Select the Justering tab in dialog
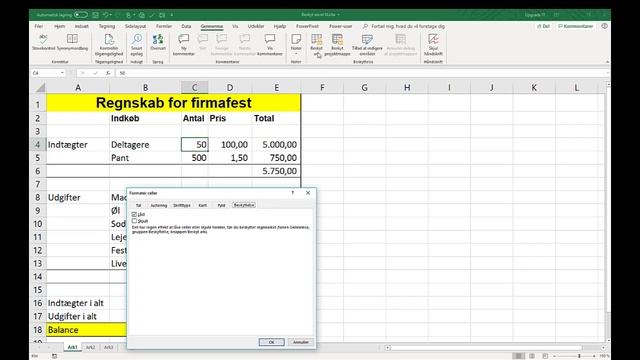The height and width of the screenshot is (360, 640). click(x=158, y=205)
